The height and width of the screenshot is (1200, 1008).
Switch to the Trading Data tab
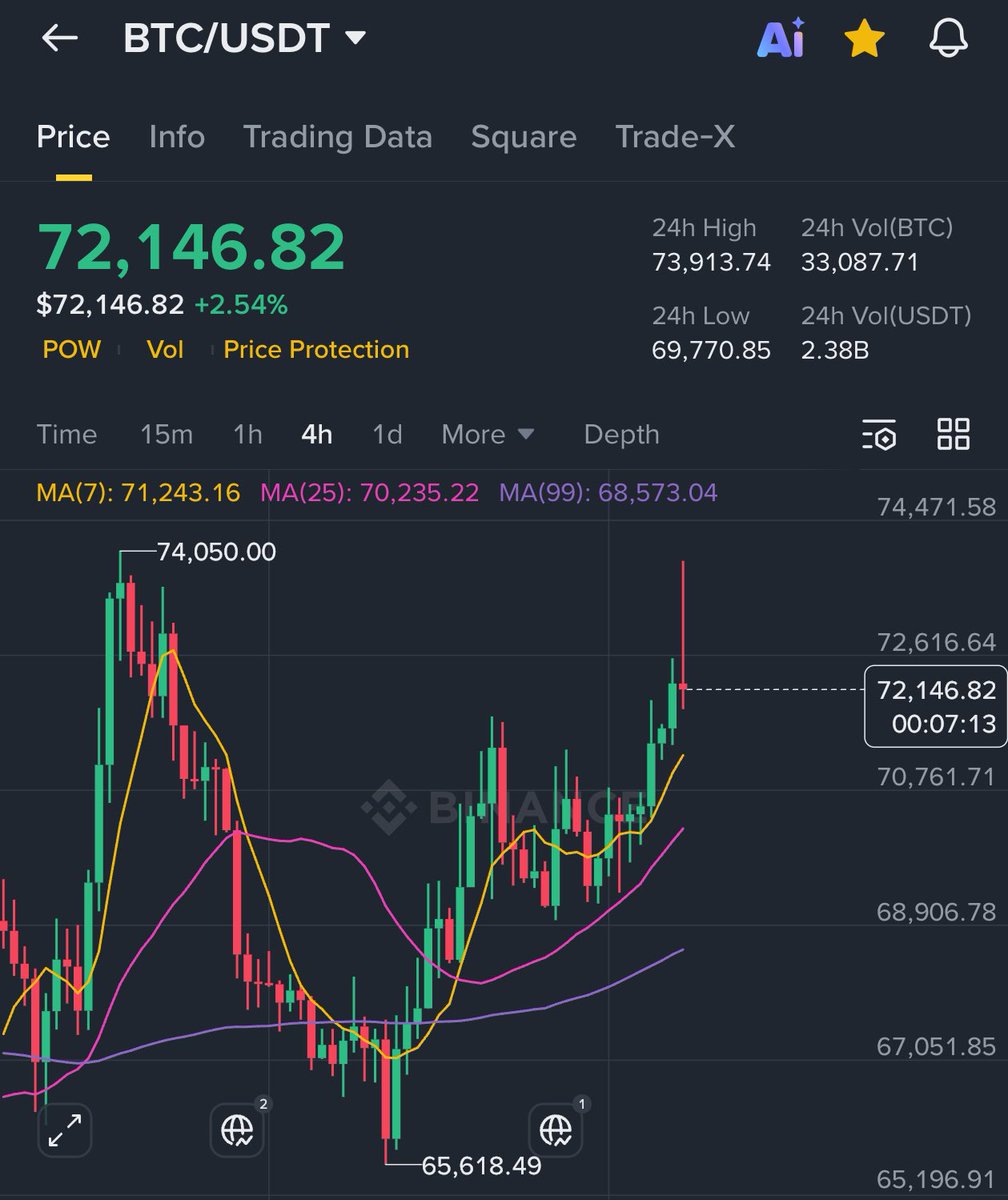[337, 137]
